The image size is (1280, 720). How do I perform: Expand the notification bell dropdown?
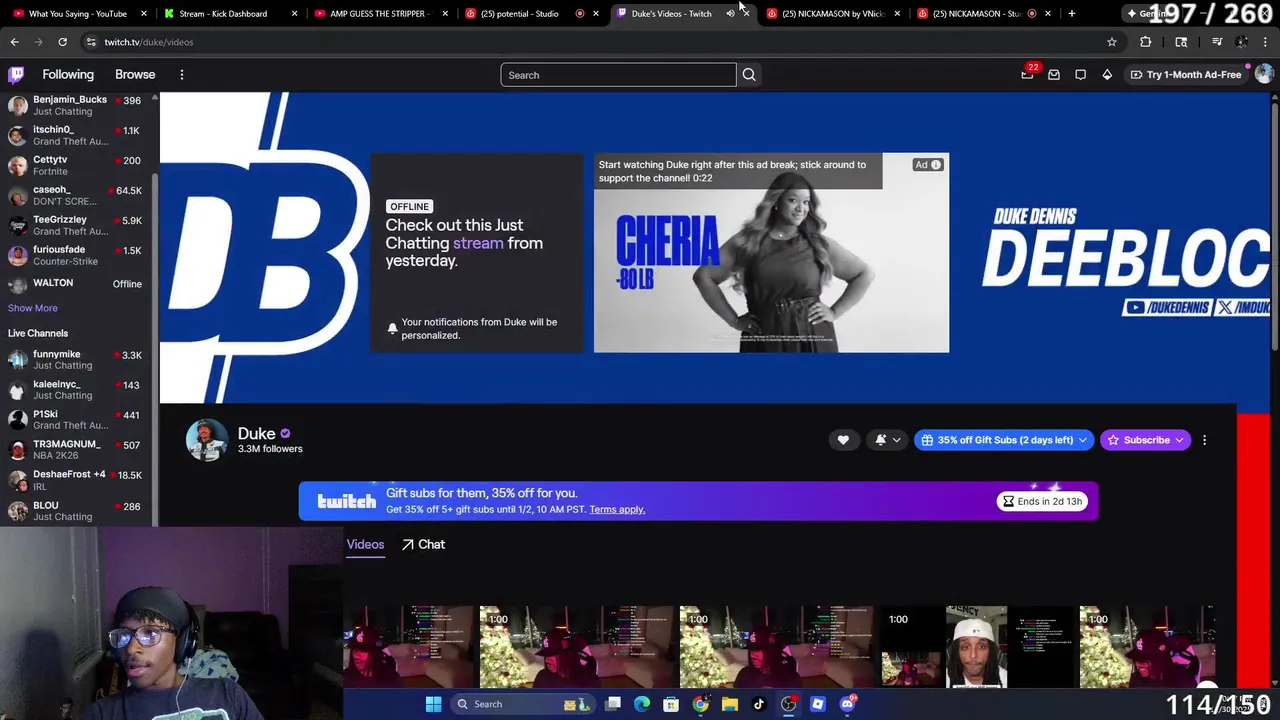click(896, 440)
